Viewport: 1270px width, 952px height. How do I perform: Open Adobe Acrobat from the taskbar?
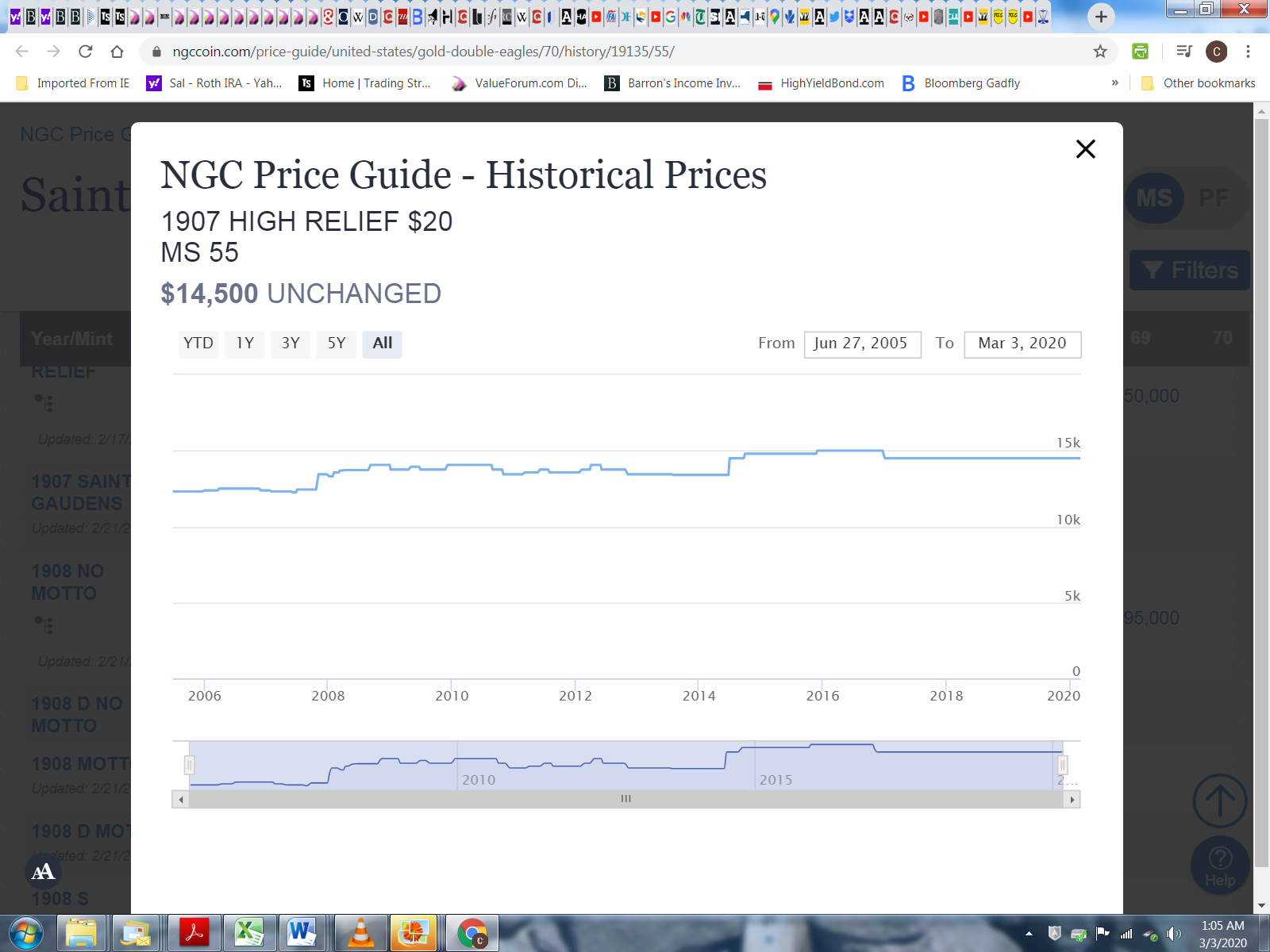click(194, 932)
